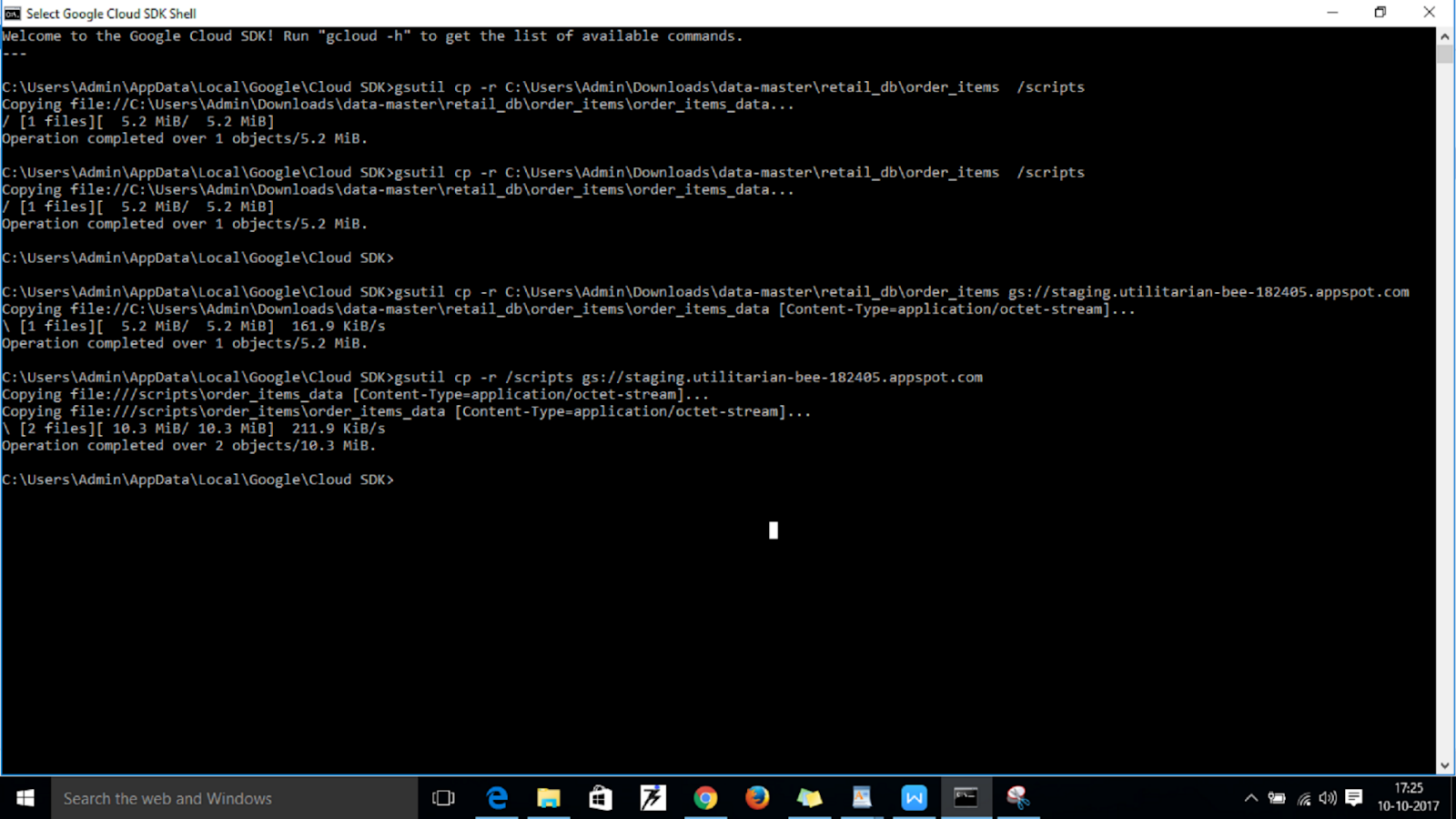This screenshot has height=819, width=1456.
Task: Expand hidden system tray icons with the chevron
Action: [1251, 798]
